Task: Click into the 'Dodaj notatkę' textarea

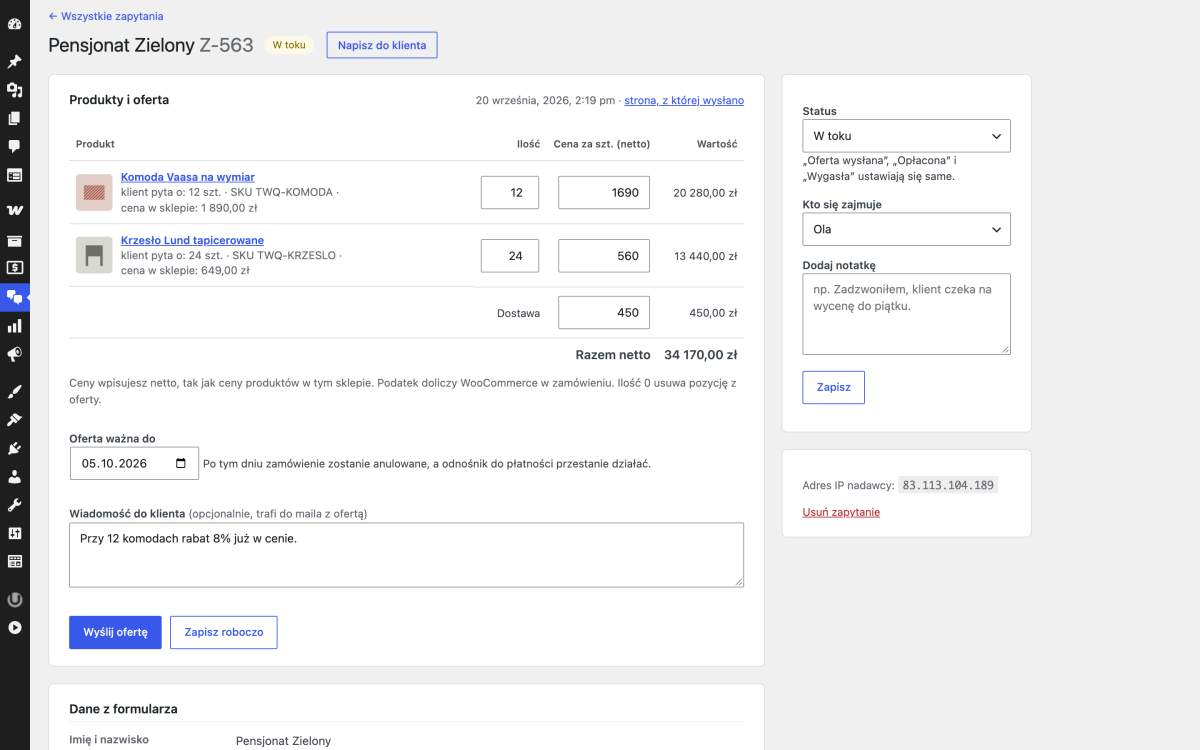Action: coord(906,314)
